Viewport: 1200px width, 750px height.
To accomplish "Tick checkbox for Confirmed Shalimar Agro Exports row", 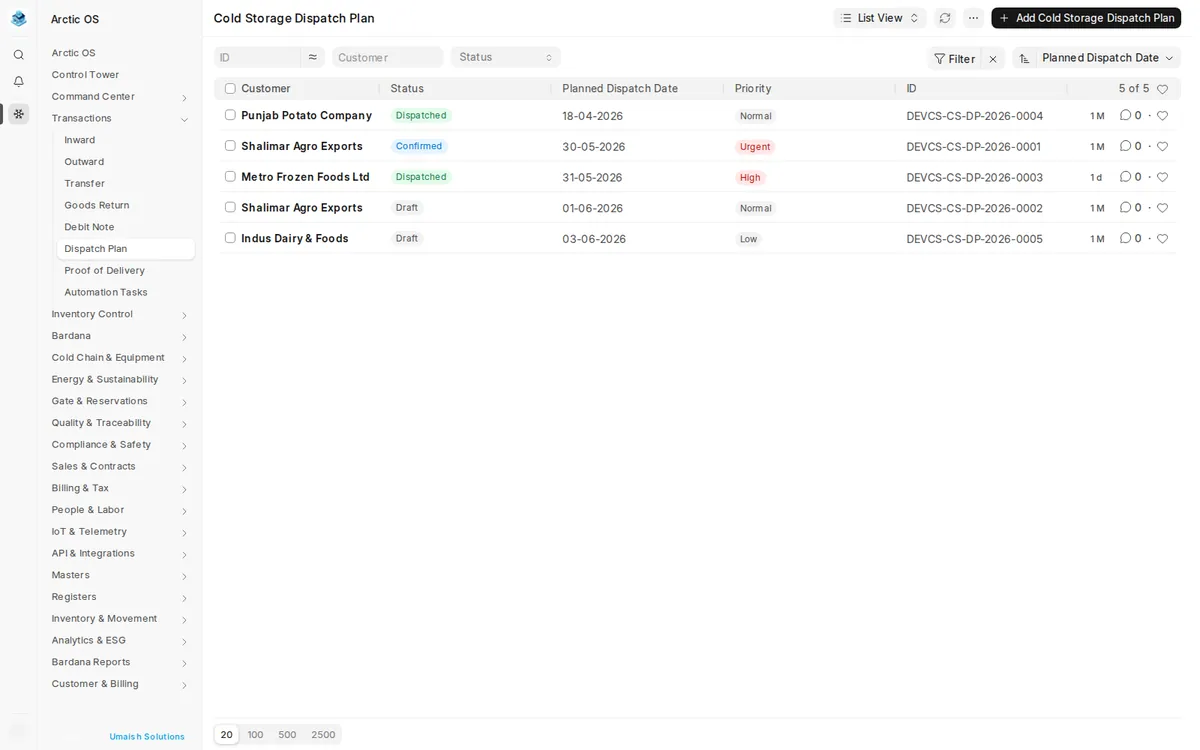I will point(230,146).
